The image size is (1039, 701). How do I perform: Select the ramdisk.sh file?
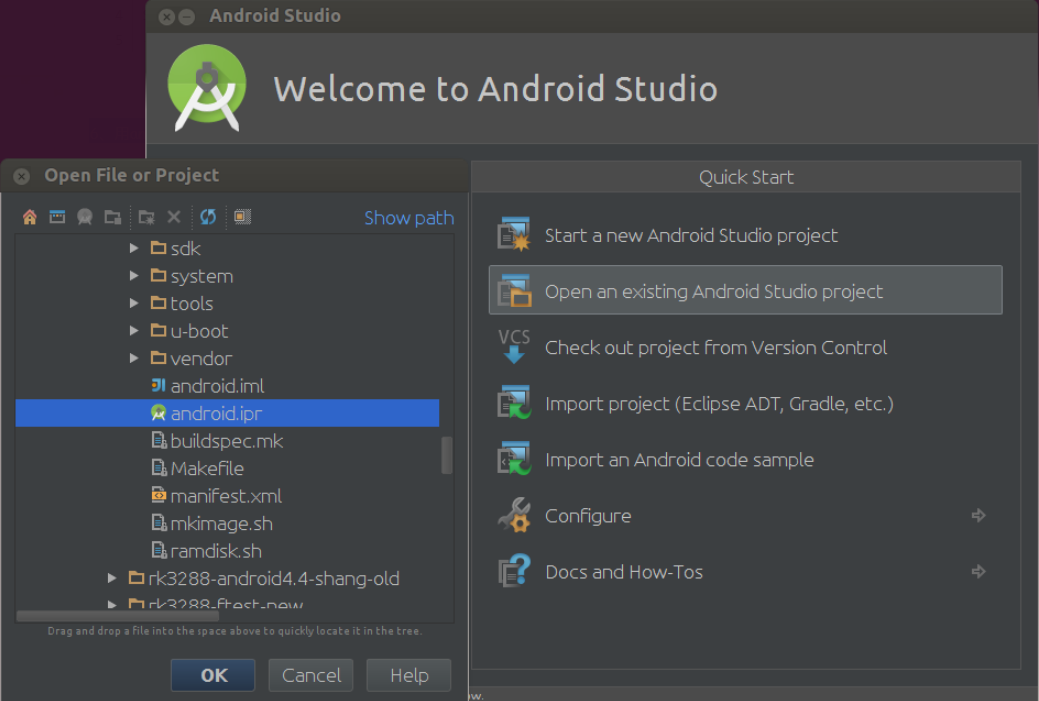point(216,551)
